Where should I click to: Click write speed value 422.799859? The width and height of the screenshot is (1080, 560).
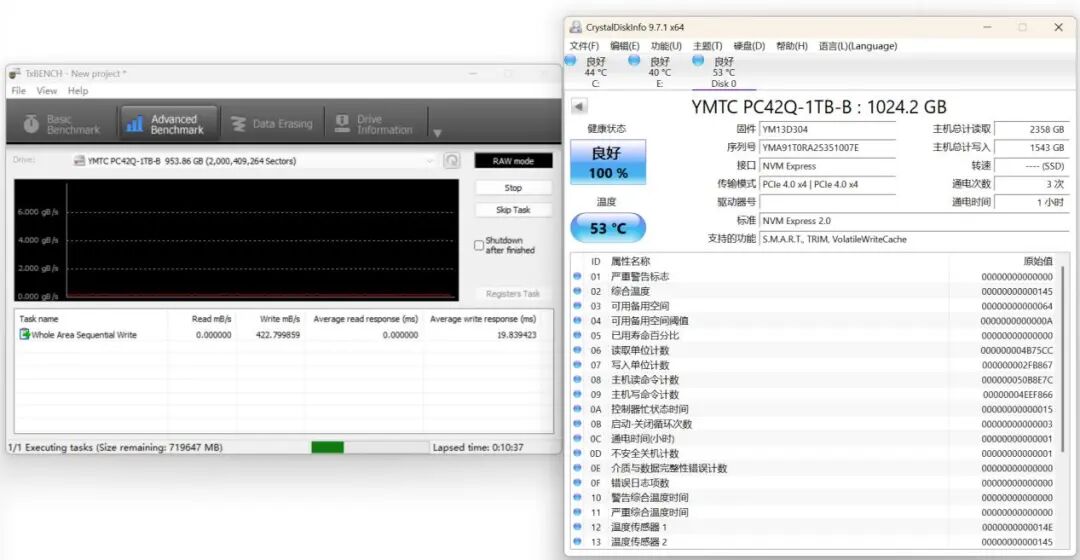pos(278,335)
